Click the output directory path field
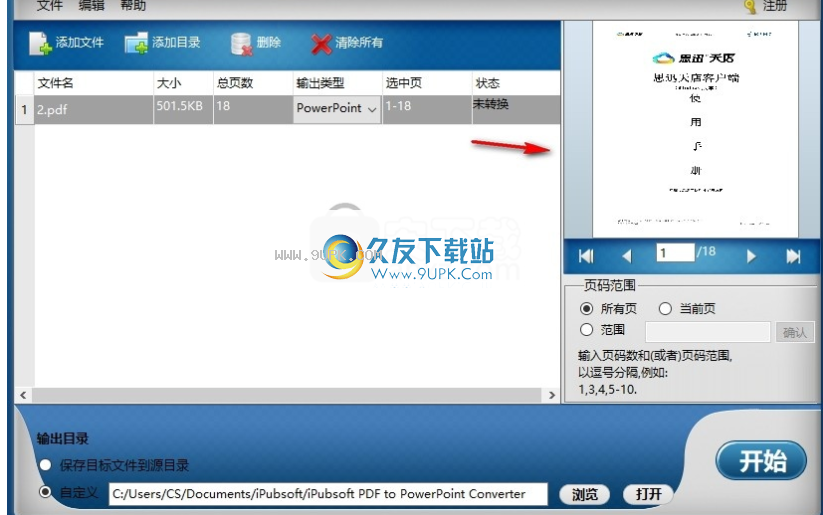 point(328,494)
